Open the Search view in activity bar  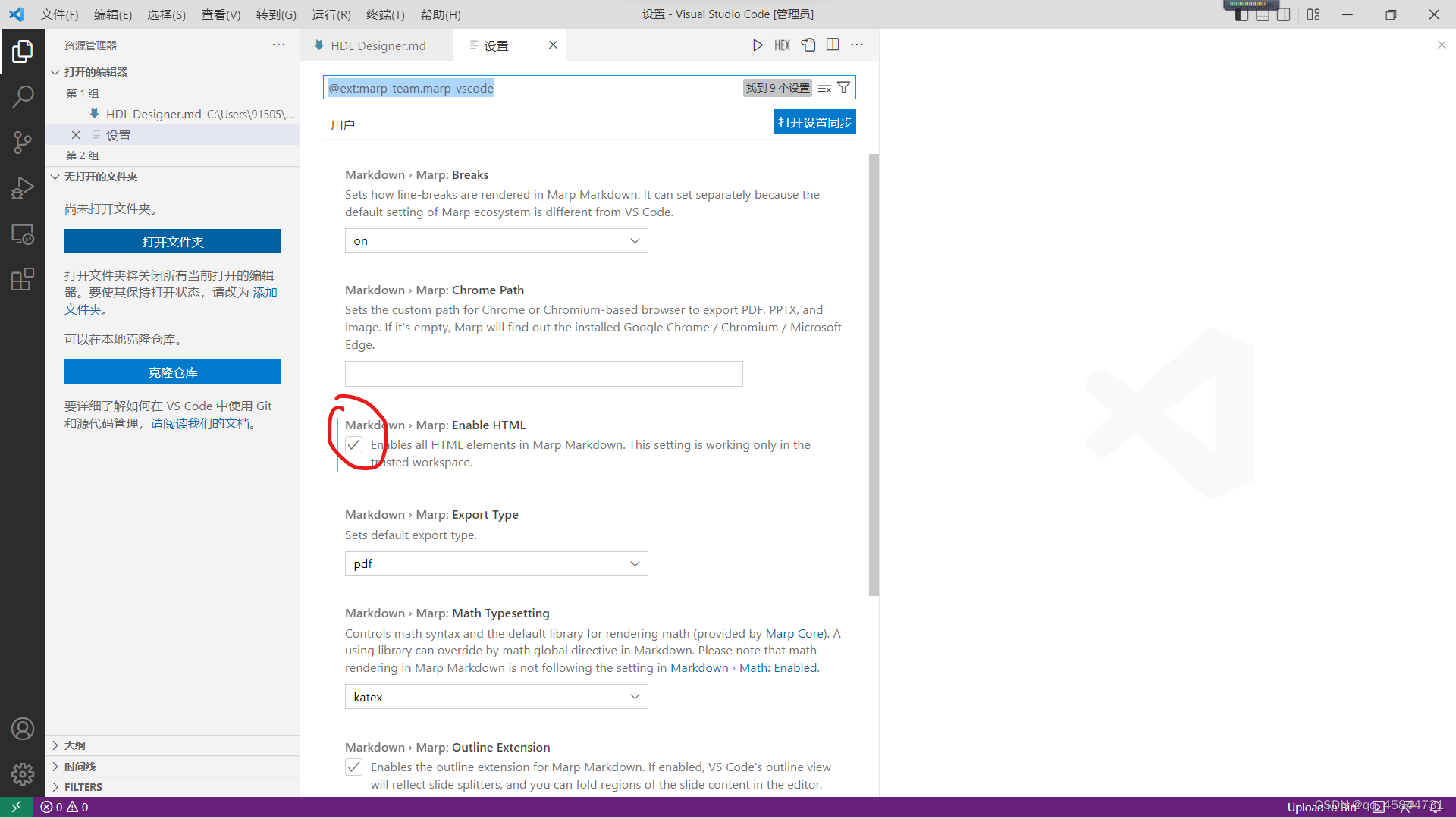23,96
